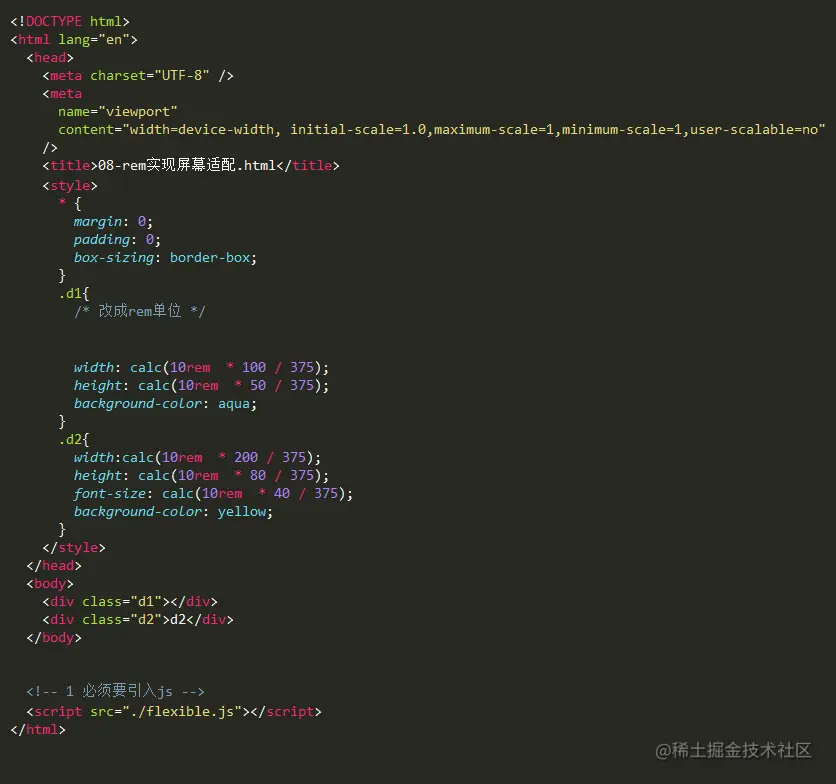Click the height calc(10rem * 50 / 375) line
This screenshot has height=784, width=836.
[202, 385]
